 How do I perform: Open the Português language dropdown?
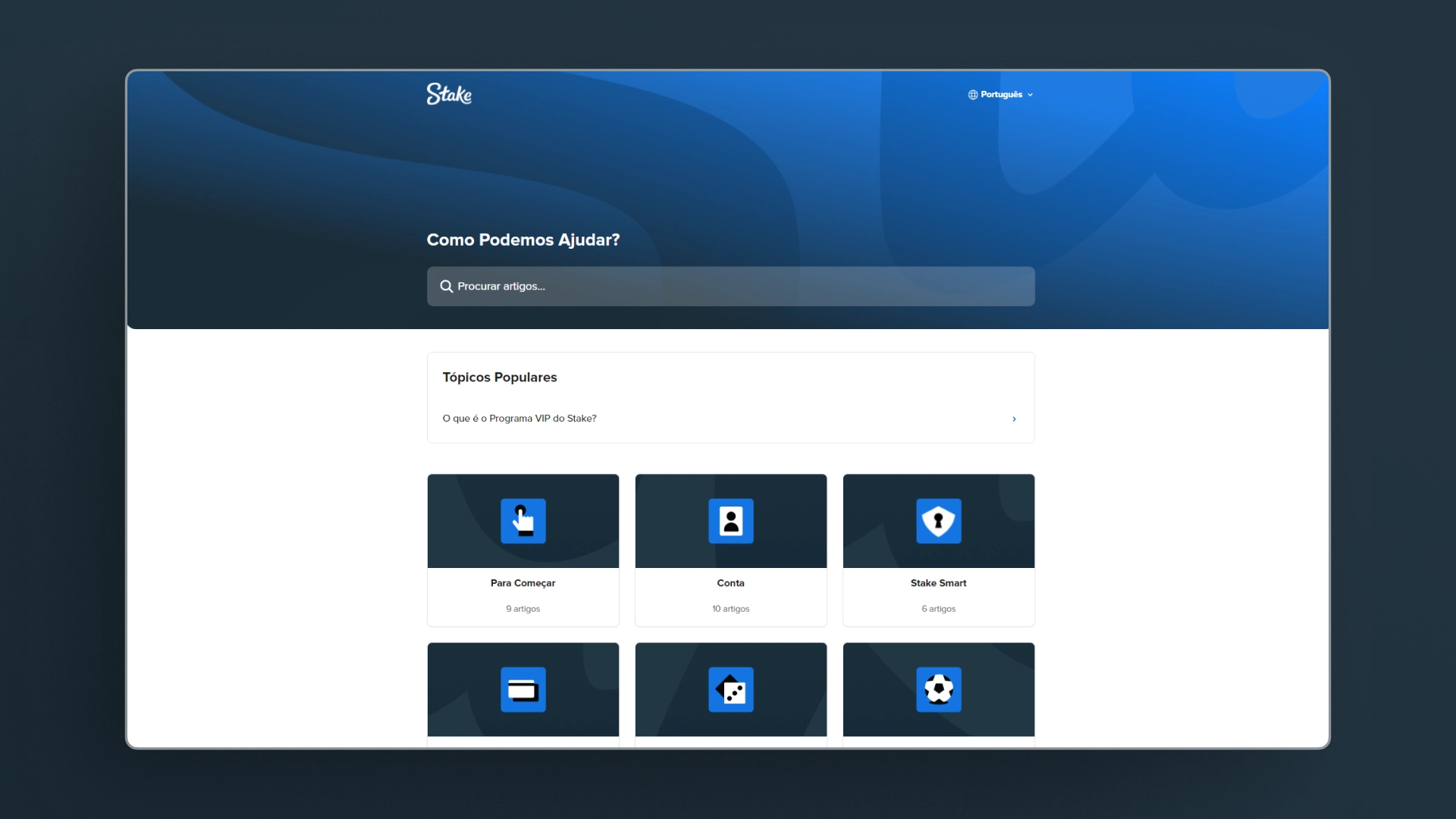pos(1001,95)
